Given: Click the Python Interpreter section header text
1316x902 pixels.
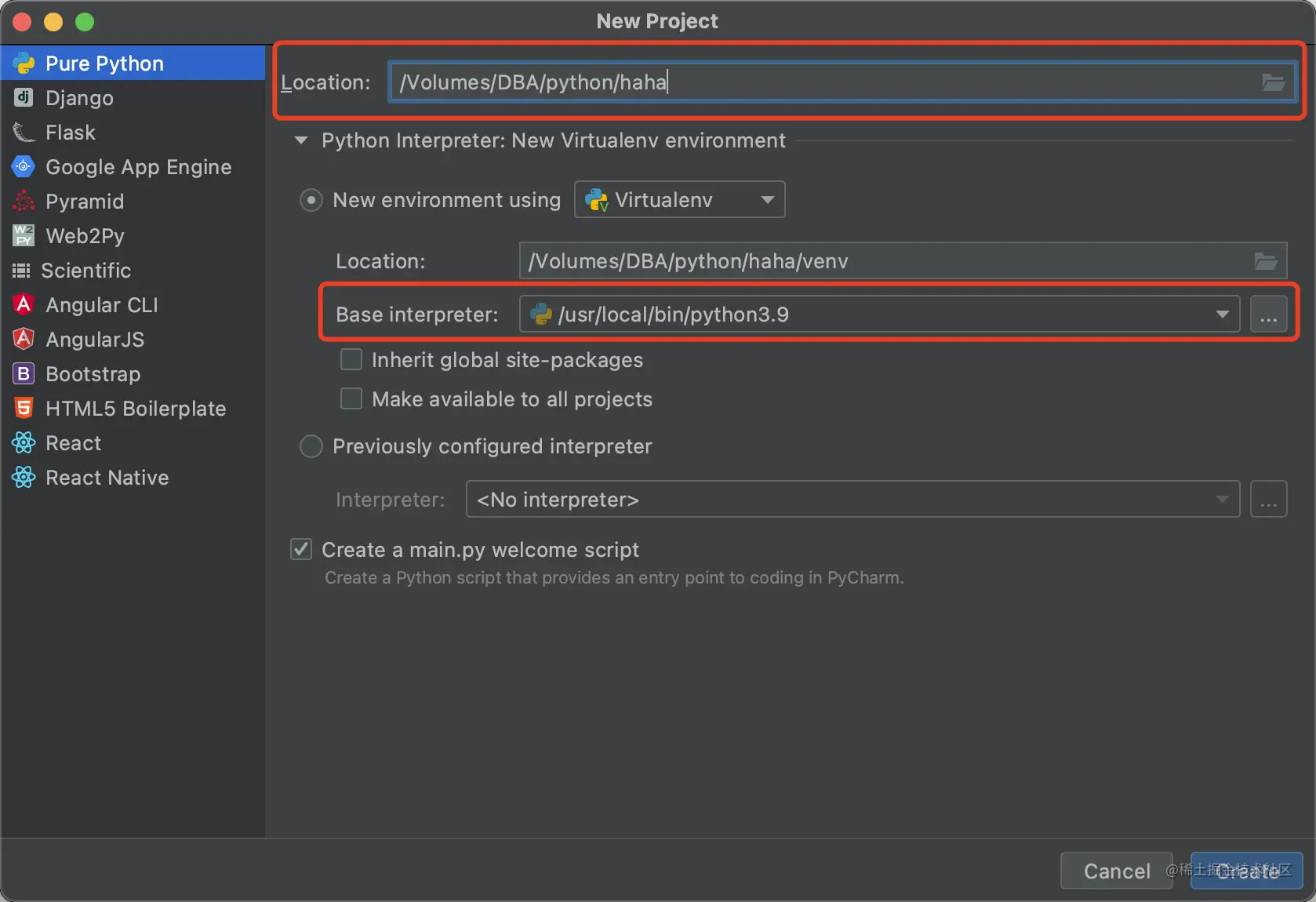Looking at the screenshot, I should (x=554, y=141).
